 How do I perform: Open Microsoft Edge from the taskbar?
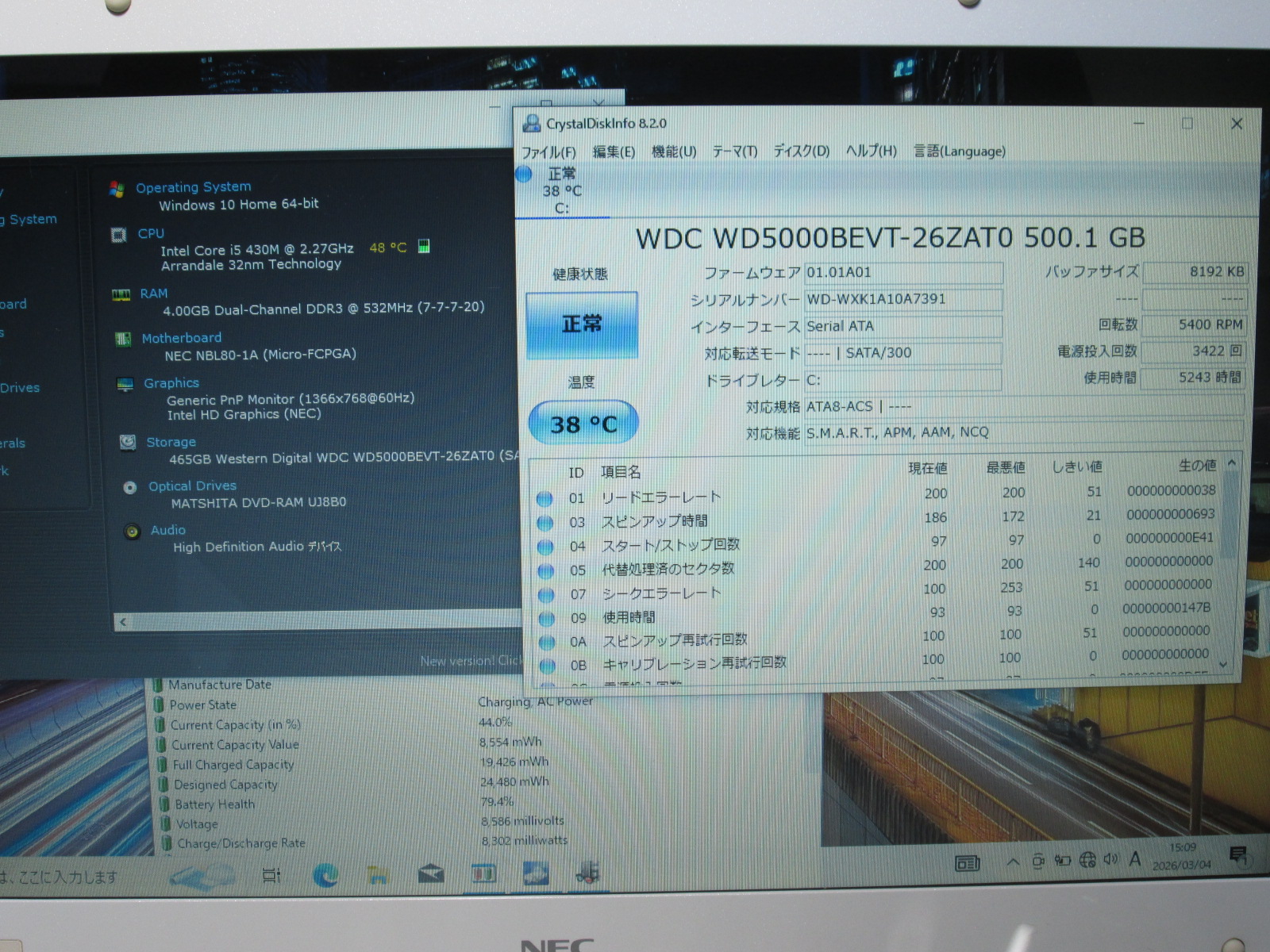coord(325,874)
